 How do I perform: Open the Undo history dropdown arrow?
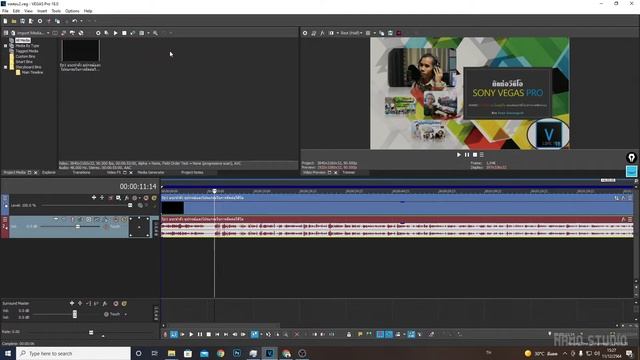click(81, 21)
